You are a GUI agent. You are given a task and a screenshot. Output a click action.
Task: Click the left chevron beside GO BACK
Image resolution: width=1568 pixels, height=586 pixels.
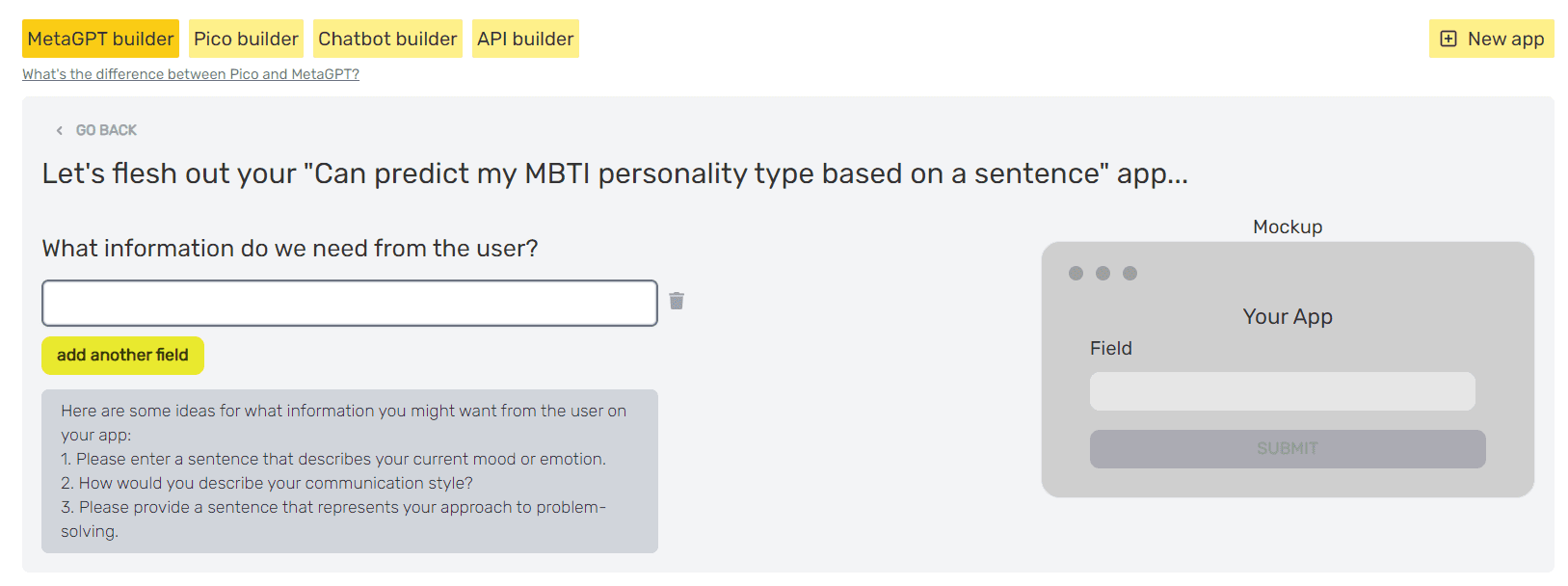click(x=59, y=130)
